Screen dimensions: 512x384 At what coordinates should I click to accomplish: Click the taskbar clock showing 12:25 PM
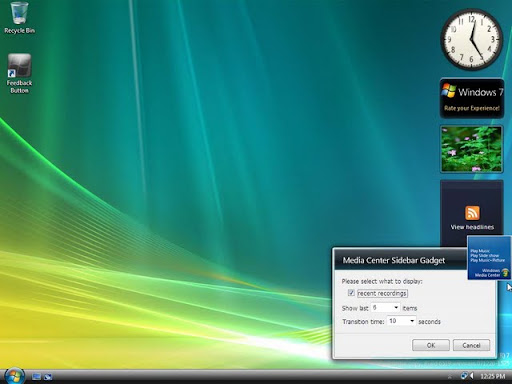click(x=492, y=376)
